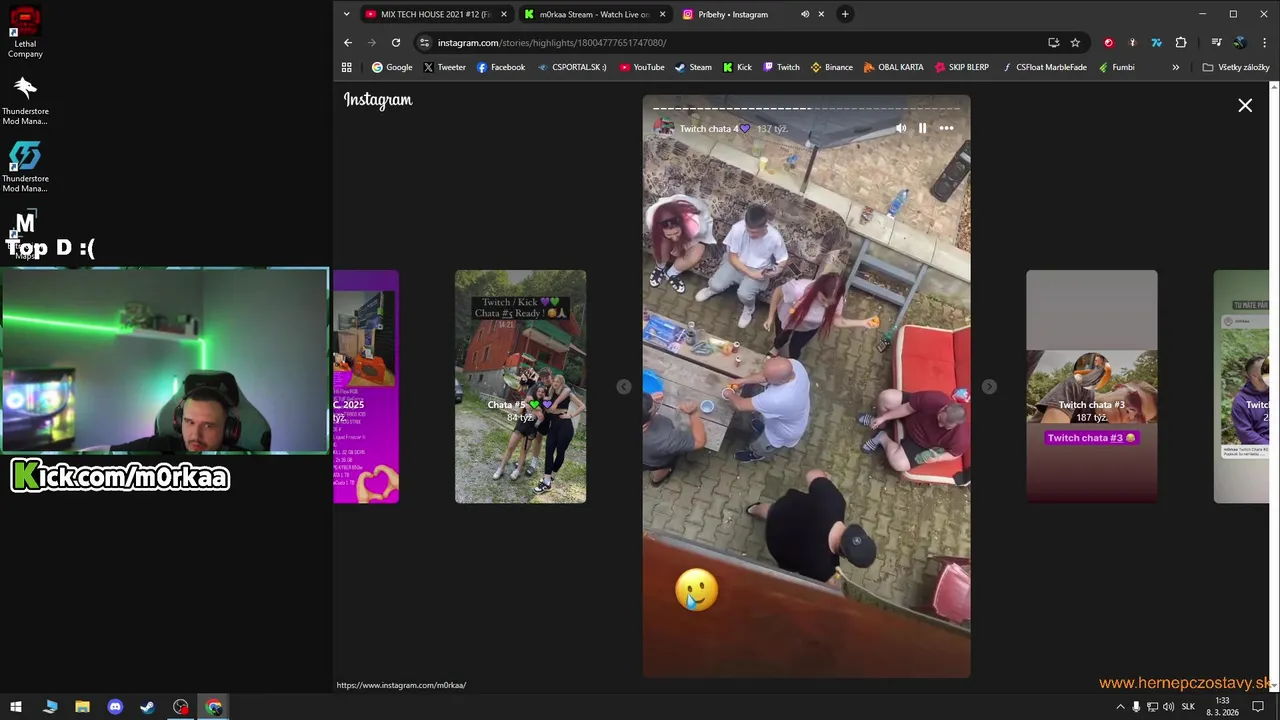1280x720 pixels.
Task: Open the tab search dropdown arrow
Action: pyautogui.click(x=346, y=14)
